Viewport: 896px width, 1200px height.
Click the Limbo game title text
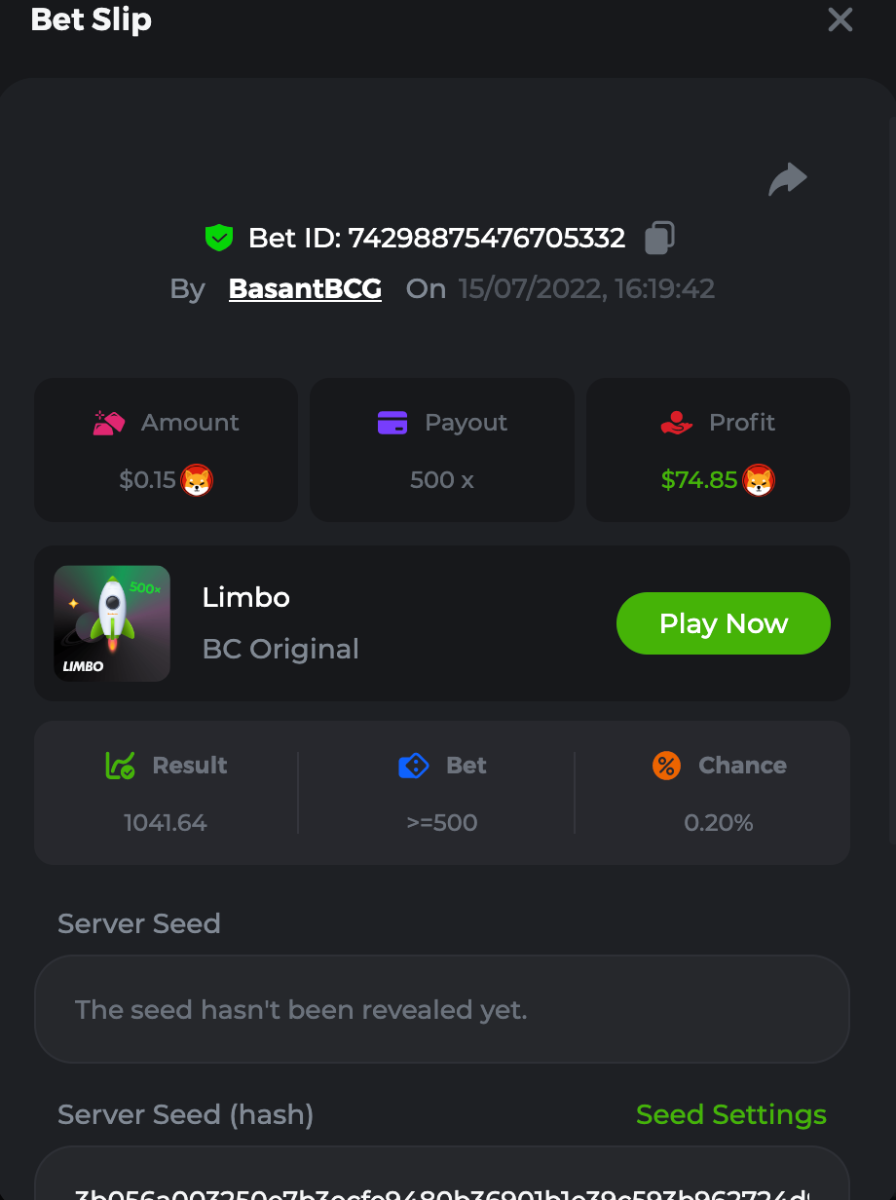(246, 598)
